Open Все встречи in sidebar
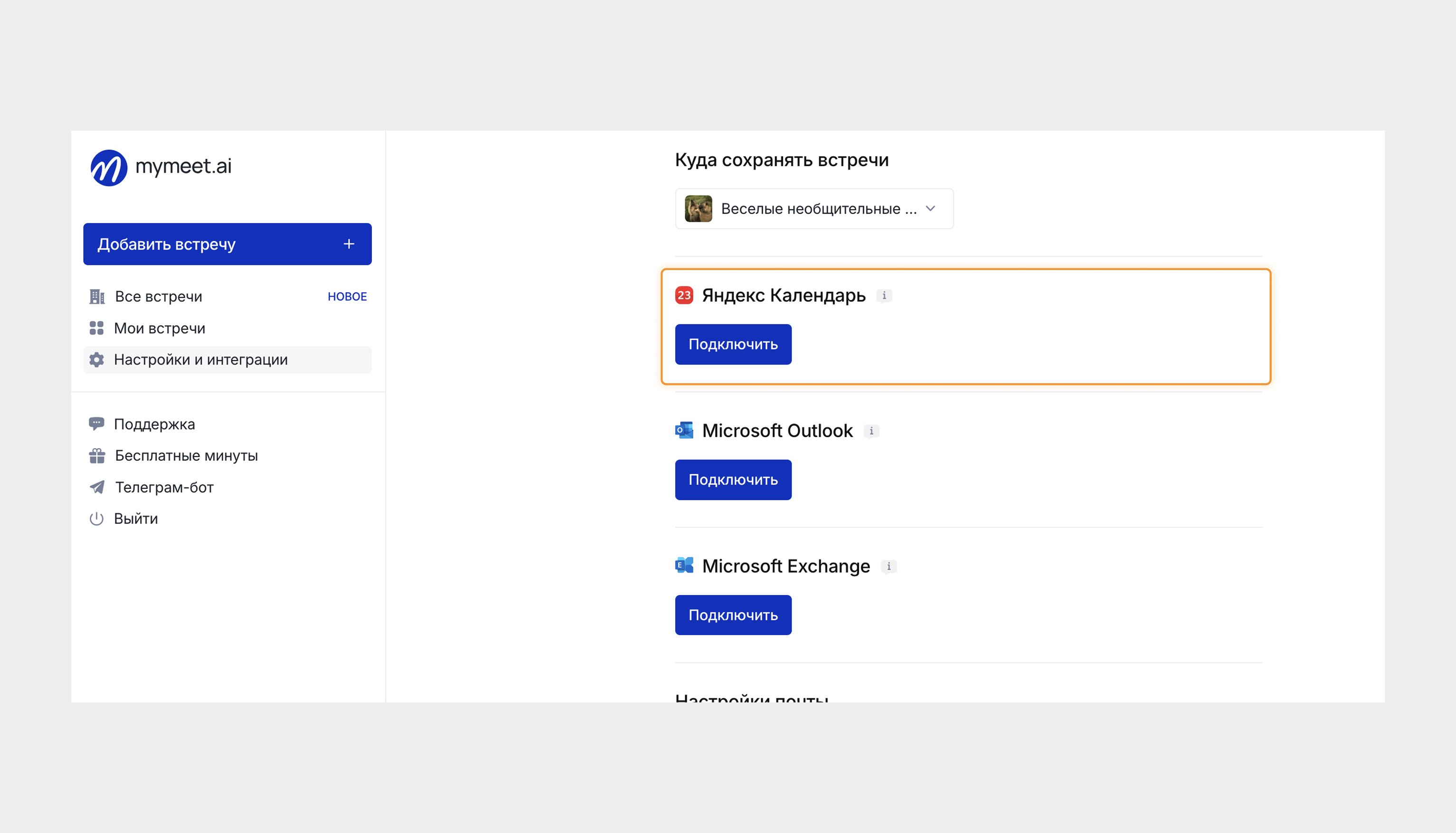This screenshot has height=833, width=1456. click(x=159, y=296)
